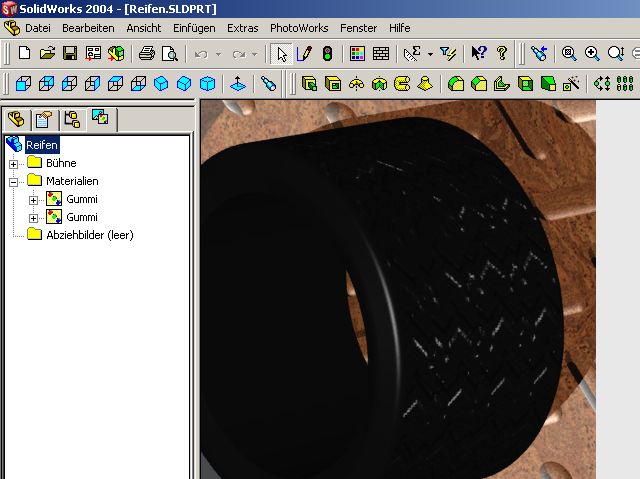Open a file with the folder icon

click(x=47, y=53)
